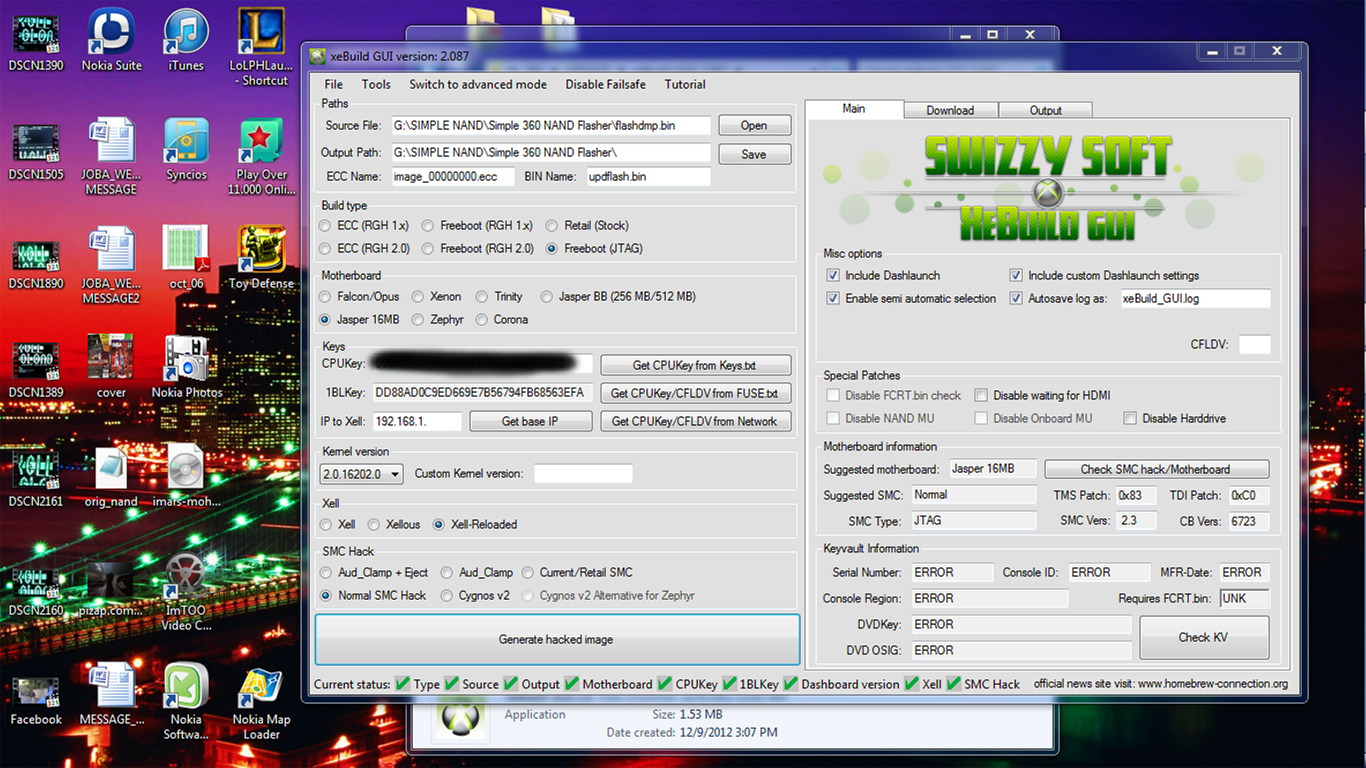
Task: Open the LoLPHLauncher shortcut icon
Action: (x=259, y=46)
